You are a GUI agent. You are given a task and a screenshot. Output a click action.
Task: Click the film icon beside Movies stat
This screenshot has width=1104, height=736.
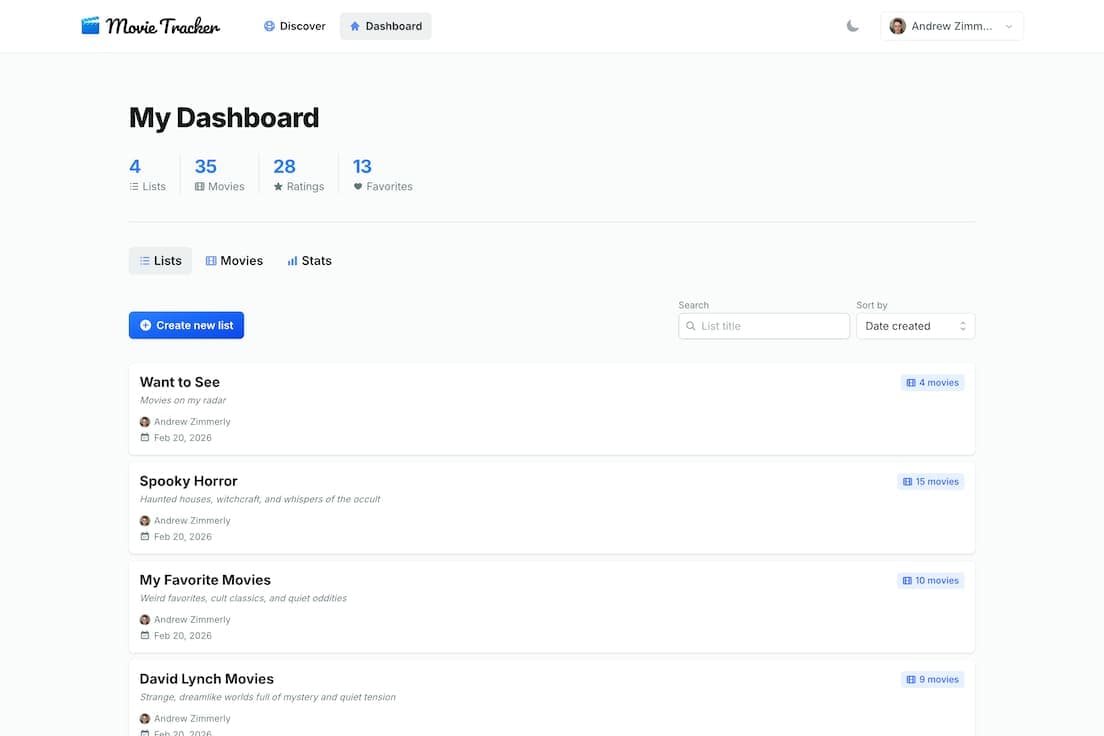tap(199, 187)
